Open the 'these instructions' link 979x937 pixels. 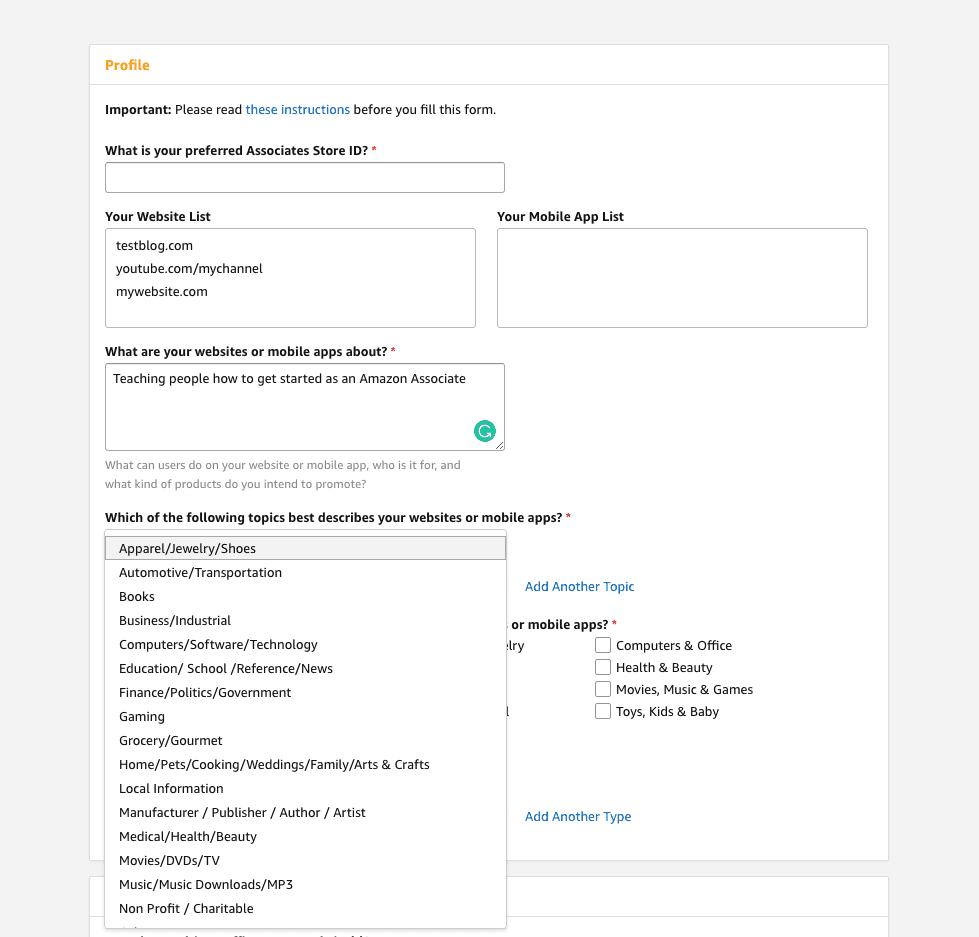tap(297, 109)
